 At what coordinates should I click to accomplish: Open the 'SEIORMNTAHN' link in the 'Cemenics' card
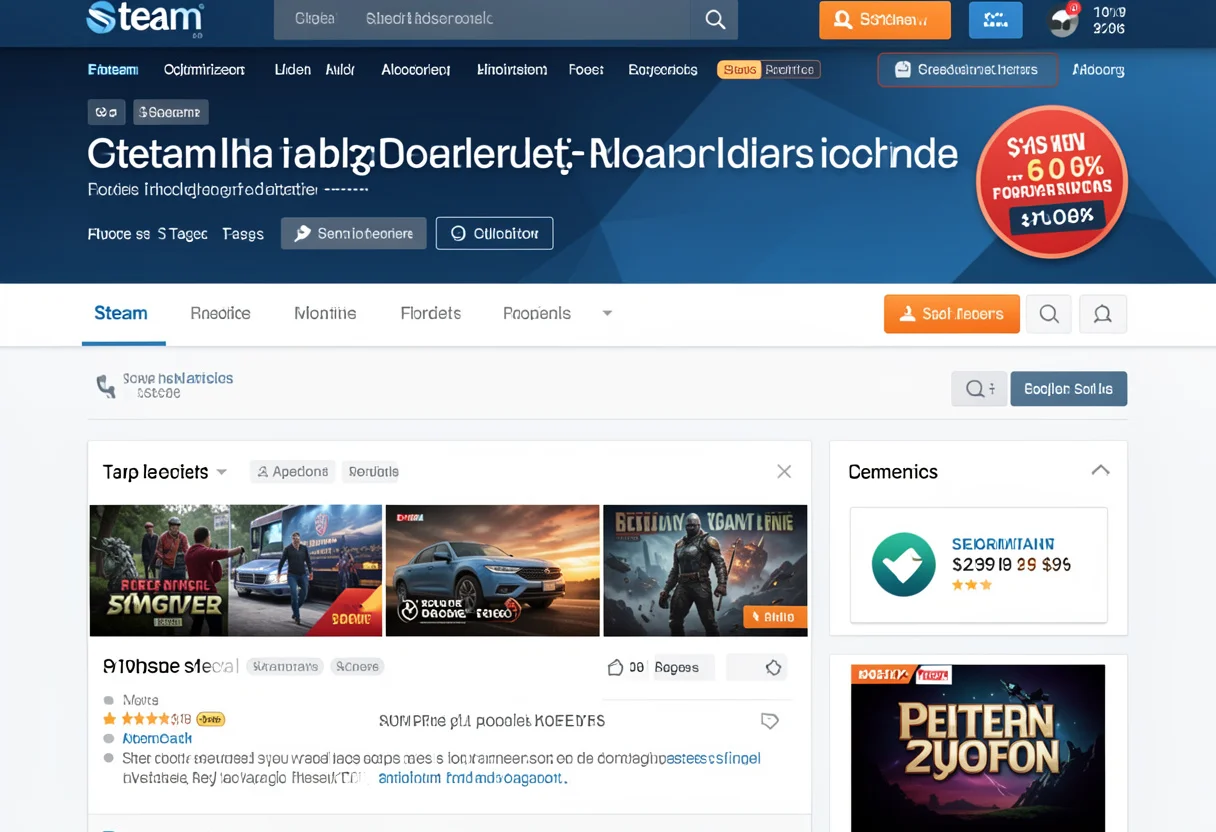[x=1002, y=544]
